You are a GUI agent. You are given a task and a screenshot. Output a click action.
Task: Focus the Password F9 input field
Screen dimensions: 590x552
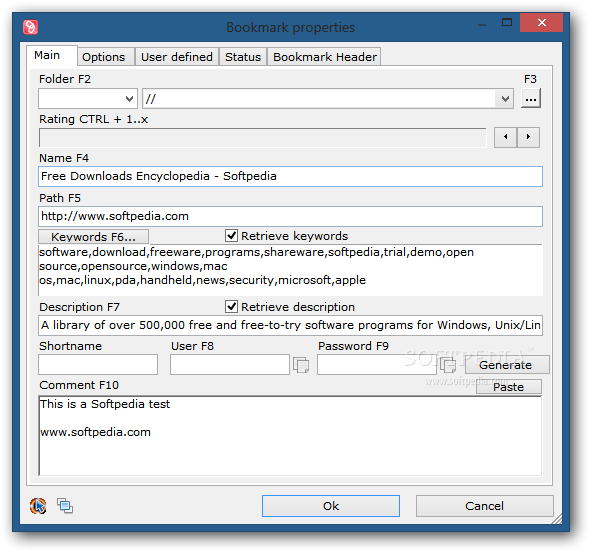376,364
